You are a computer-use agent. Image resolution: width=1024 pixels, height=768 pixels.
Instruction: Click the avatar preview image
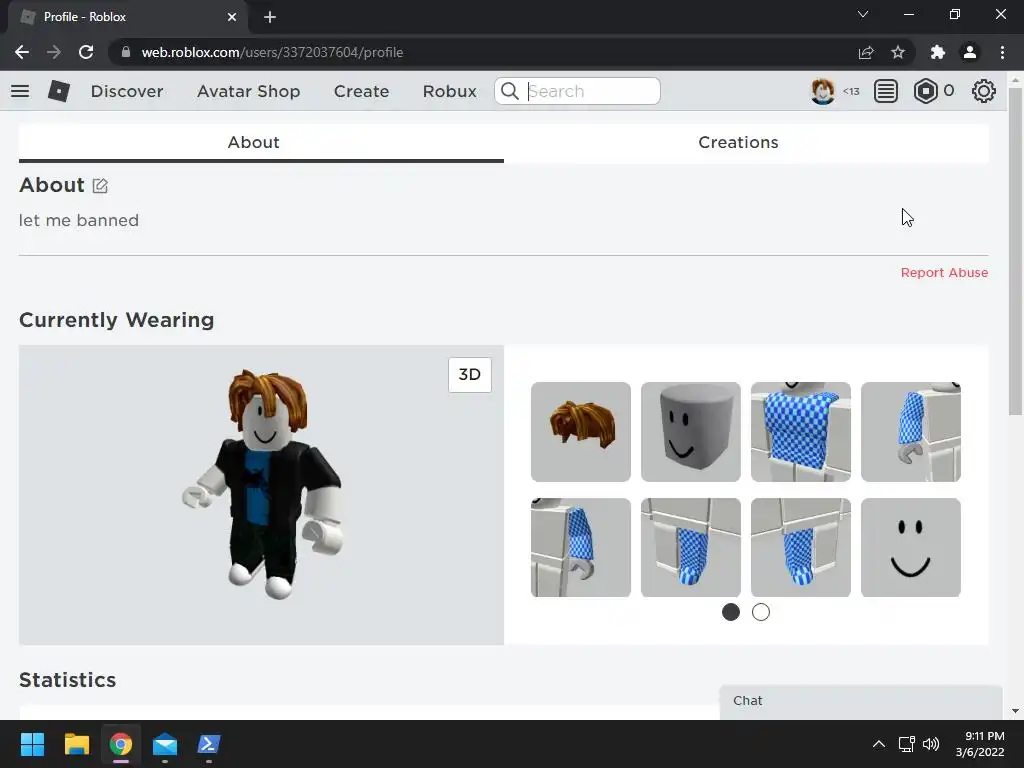tap(261, 495)
